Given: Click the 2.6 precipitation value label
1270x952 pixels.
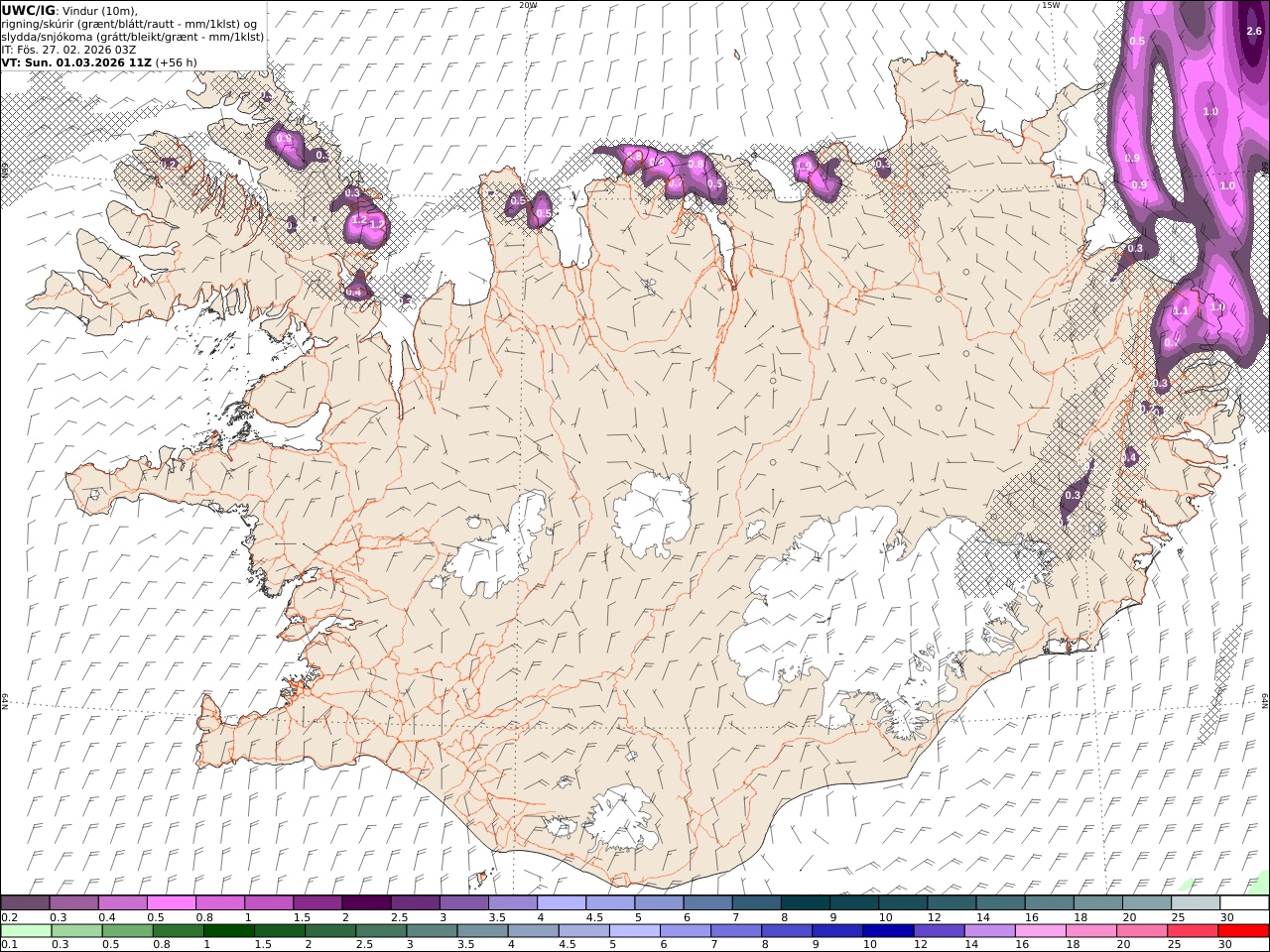Looking at the screenshot, I should 1253,31.
